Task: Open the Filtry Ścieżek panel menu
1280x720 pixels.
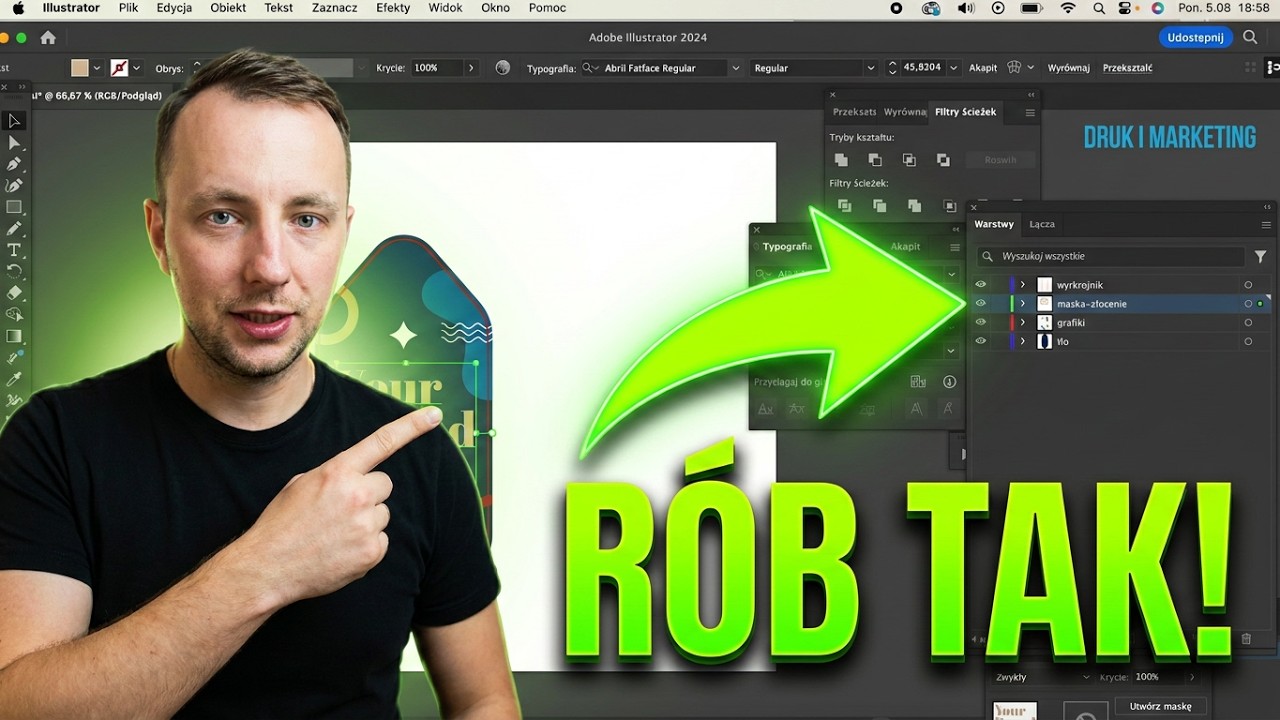Action: (1030, 113)
